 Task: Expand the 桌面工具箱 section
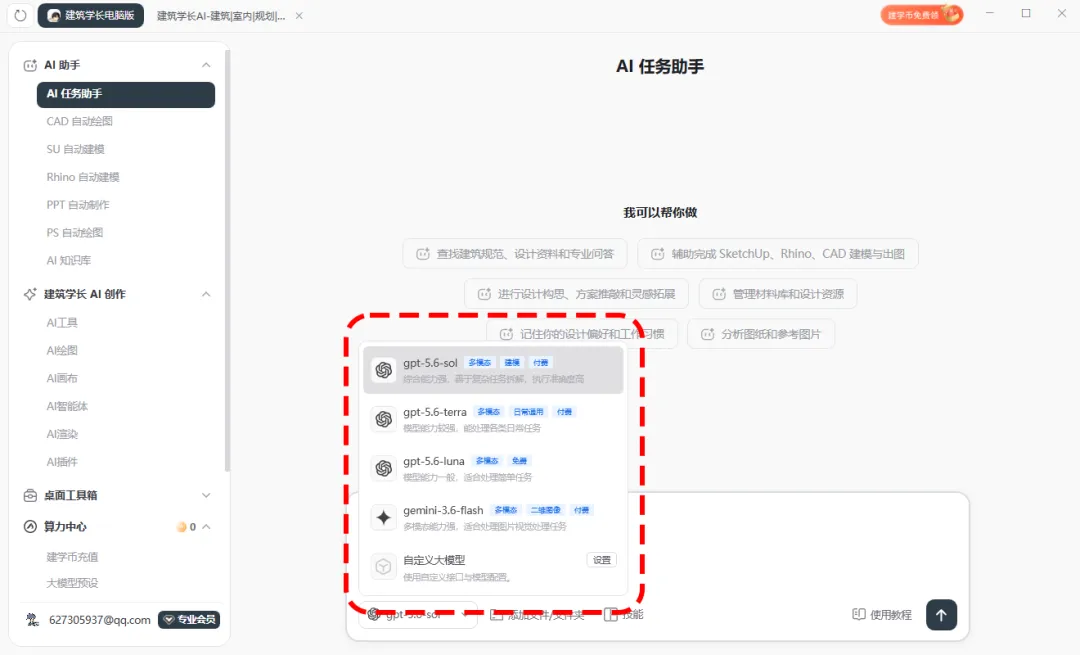tap(206, 495)
